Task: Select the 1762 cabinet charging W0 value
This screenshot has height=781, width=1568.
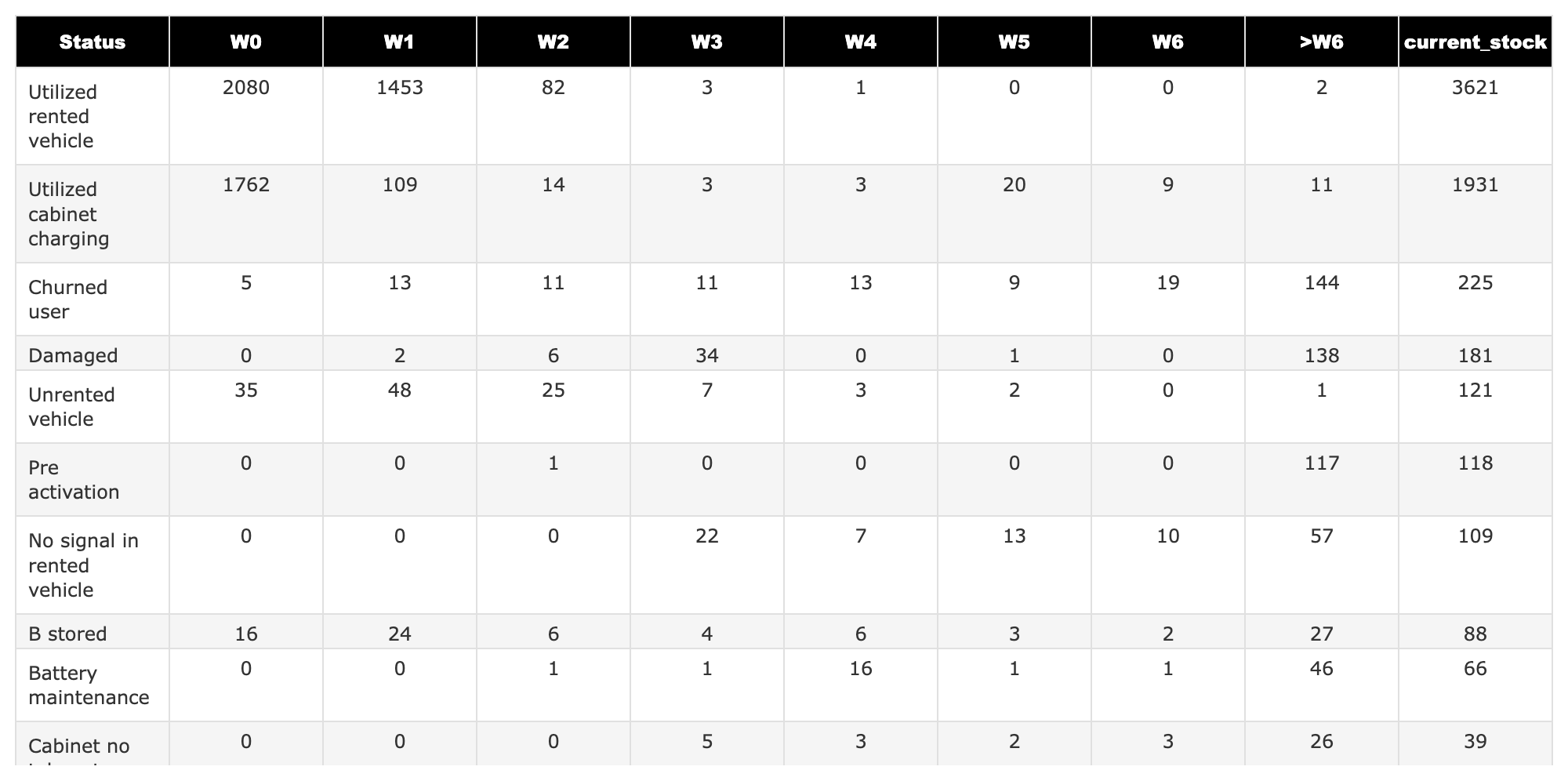Action: pos(246,185)
